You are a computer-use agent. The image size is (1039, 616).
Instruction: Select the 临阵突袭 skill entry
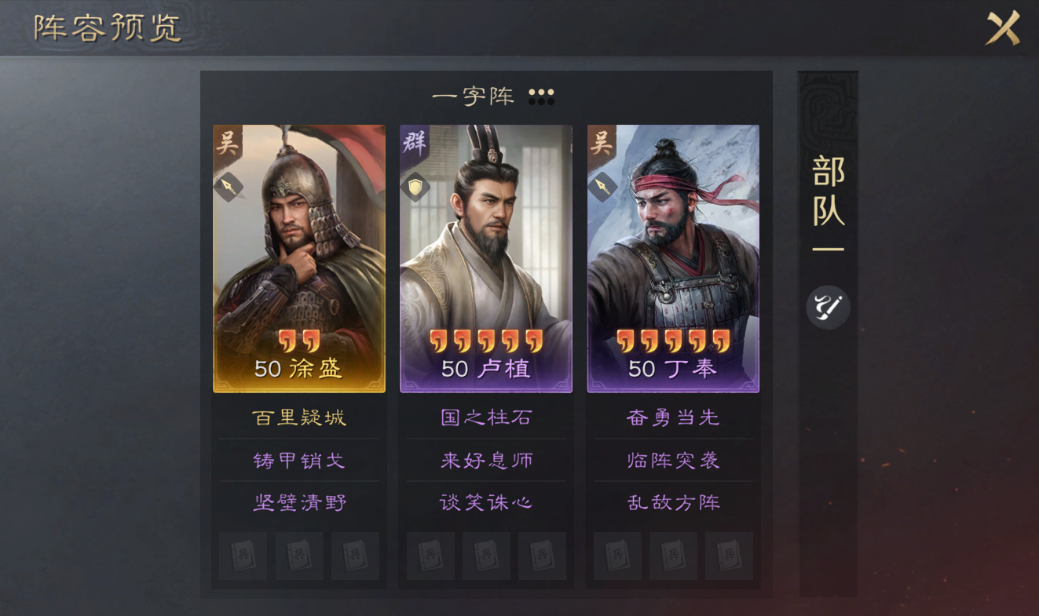(673, 460)
